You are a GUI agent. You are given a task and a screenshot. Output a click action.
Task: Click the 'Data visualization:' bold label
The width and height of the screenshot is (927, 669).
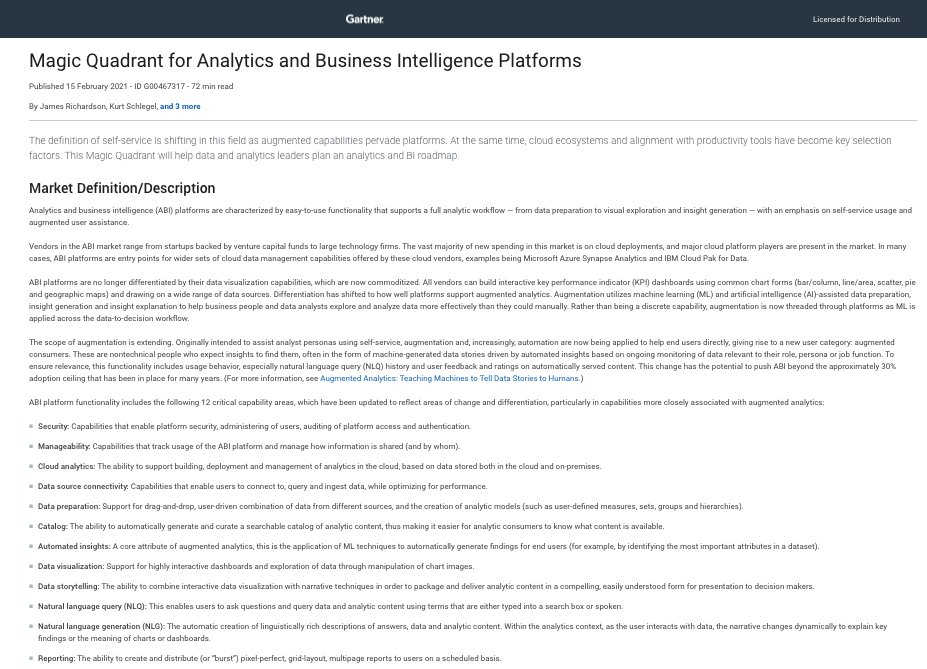71,566
